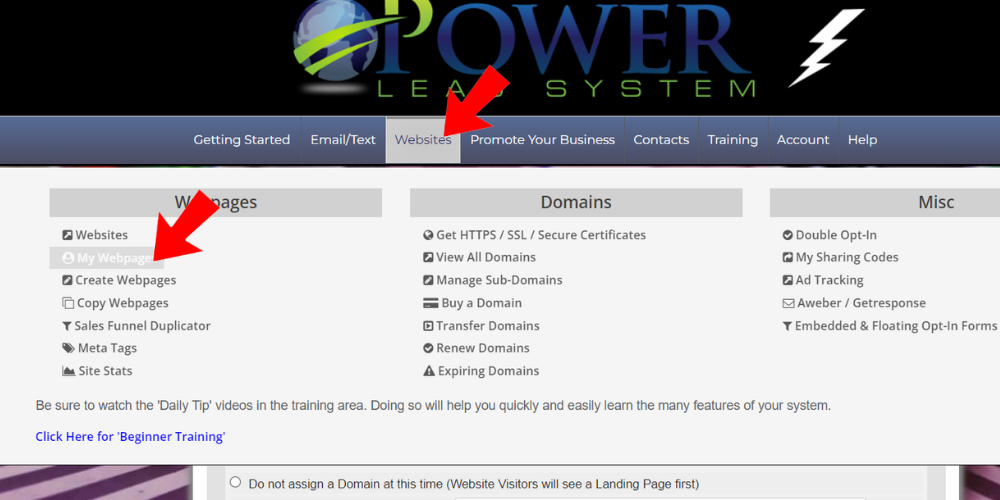Open Expiring Domains link
Screen dimensions: 1000x500
click(x=489, y=371)
